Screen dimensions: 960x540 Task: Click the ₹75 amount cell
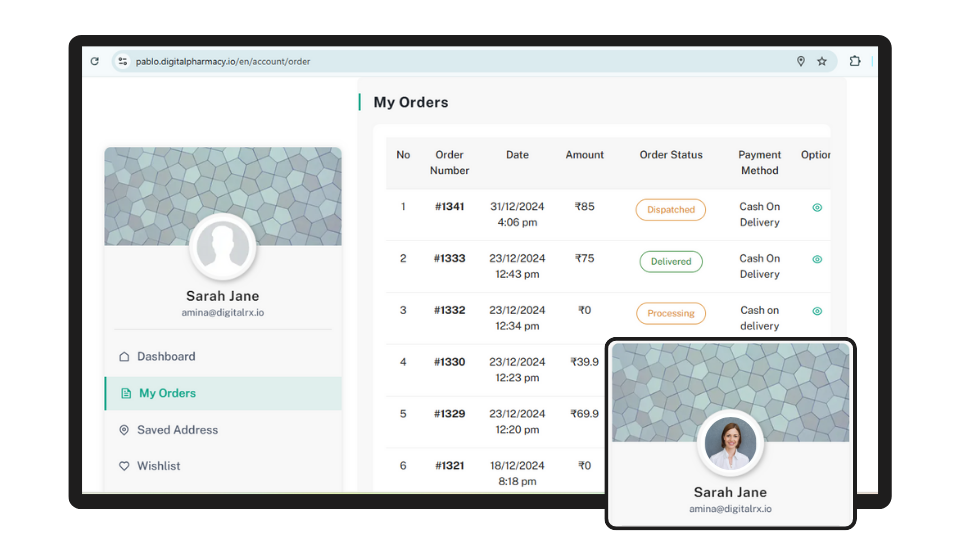[x=584, y=258]
